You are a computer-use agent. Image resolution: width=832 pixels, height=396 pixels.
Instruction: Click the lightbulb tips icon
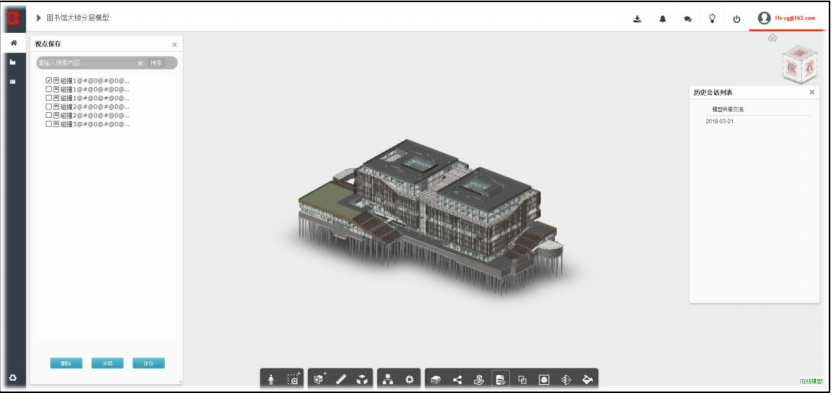click(712, 19)
